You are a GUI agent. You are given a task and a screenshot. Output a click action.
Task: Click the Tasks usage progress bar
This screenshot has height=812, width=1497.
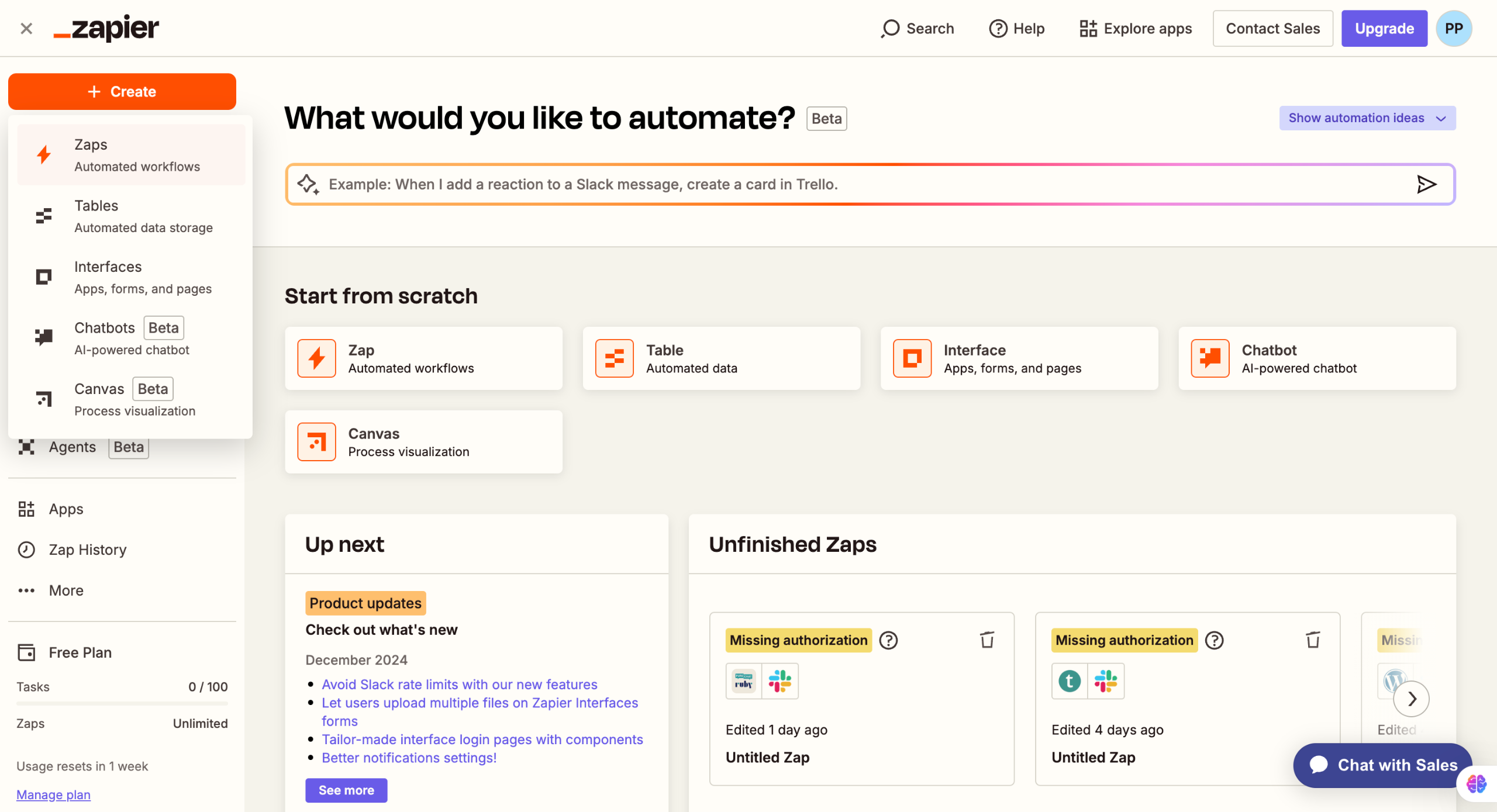122,704
